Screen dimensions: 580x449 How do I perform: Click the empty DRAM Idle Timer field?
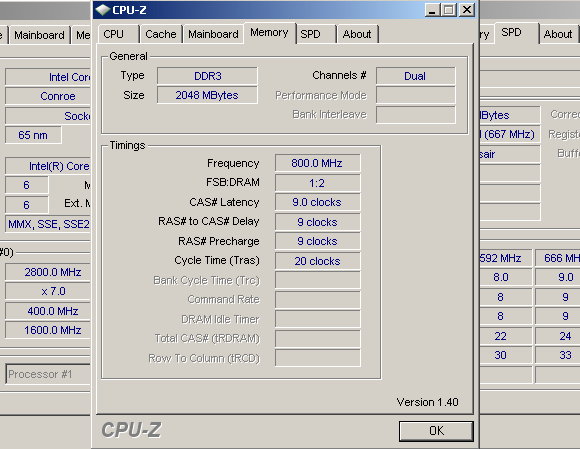pos(317,319)
